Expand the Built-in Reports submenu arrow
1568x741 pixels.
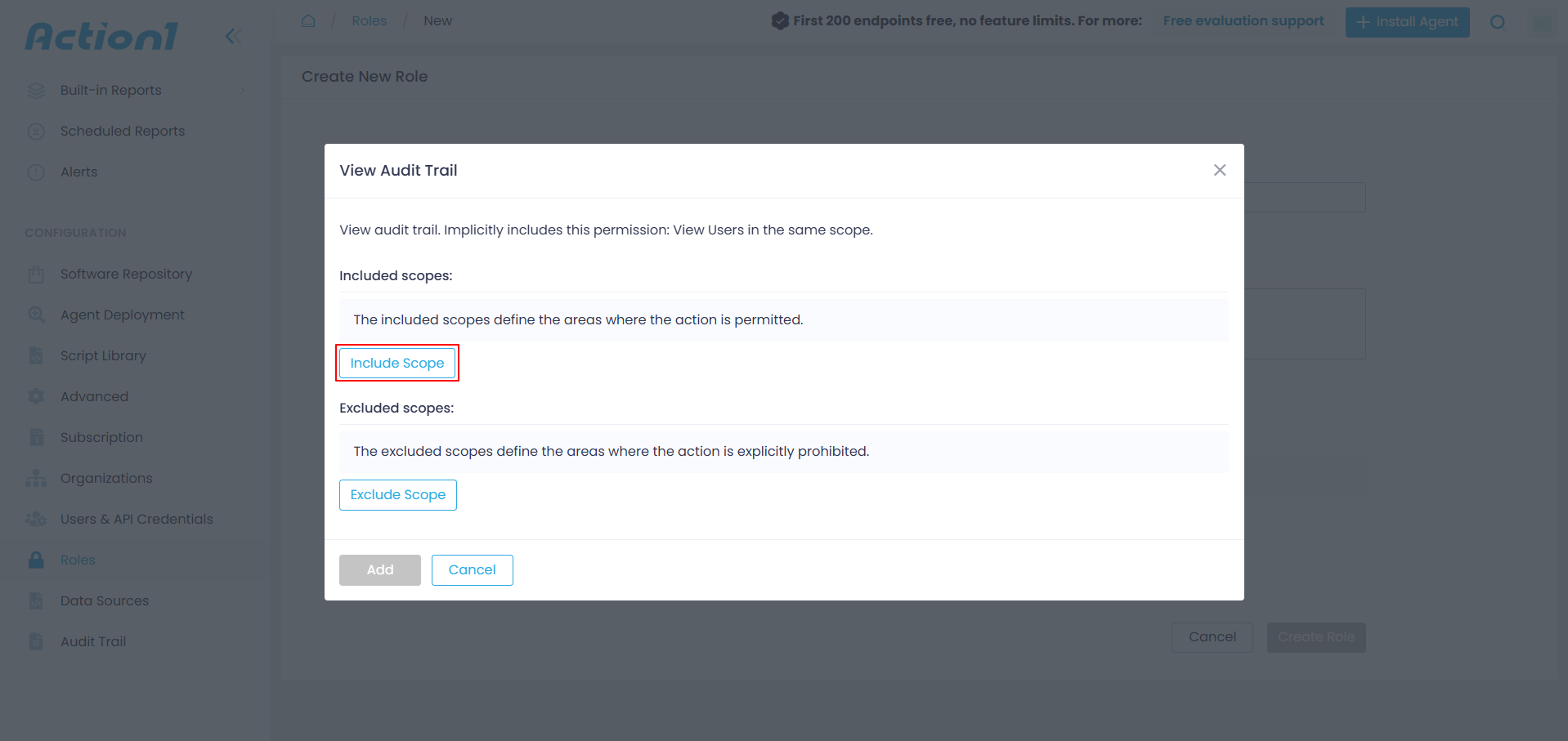[242, 91]
